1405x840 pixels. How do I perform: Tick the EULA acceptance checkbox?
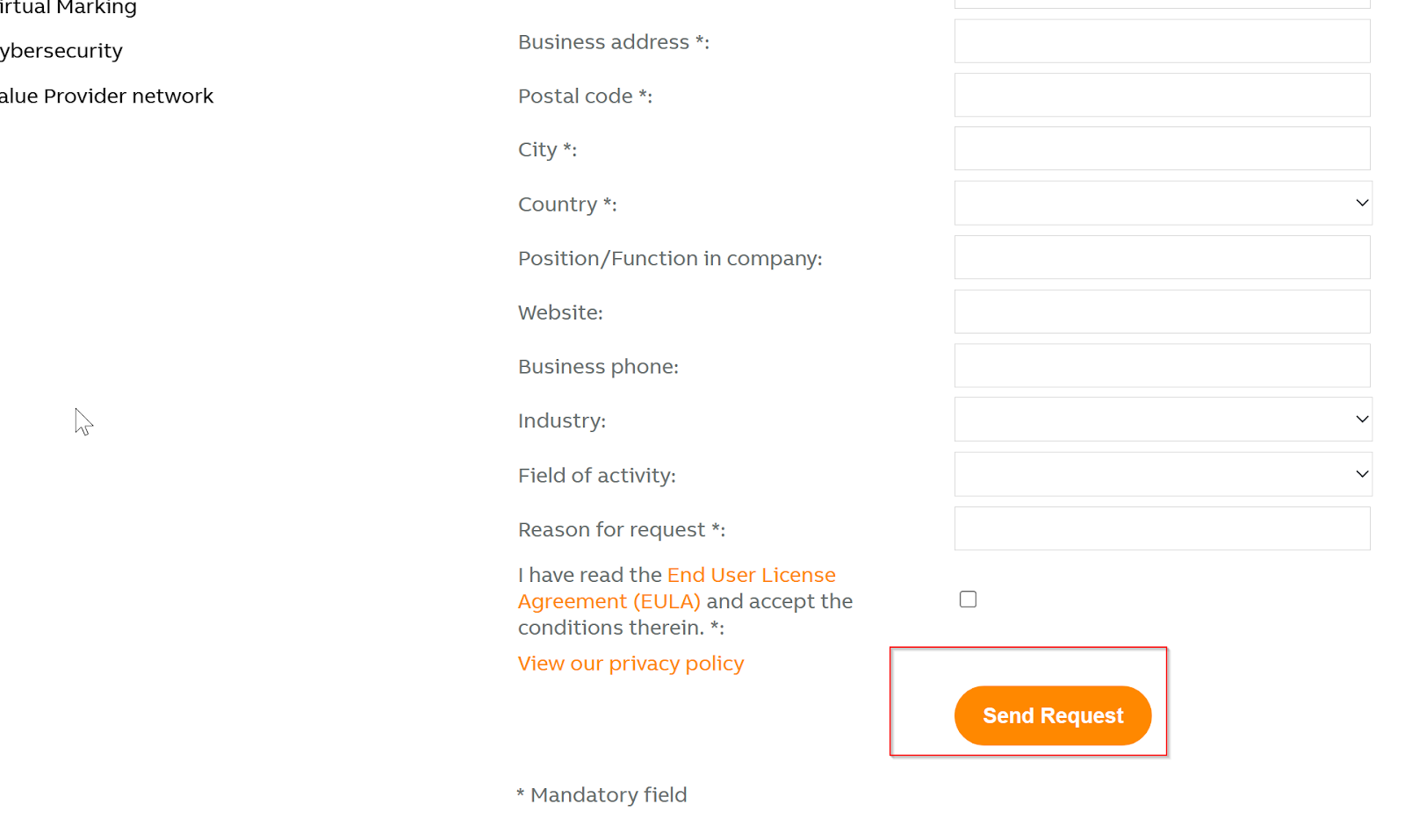968,599
